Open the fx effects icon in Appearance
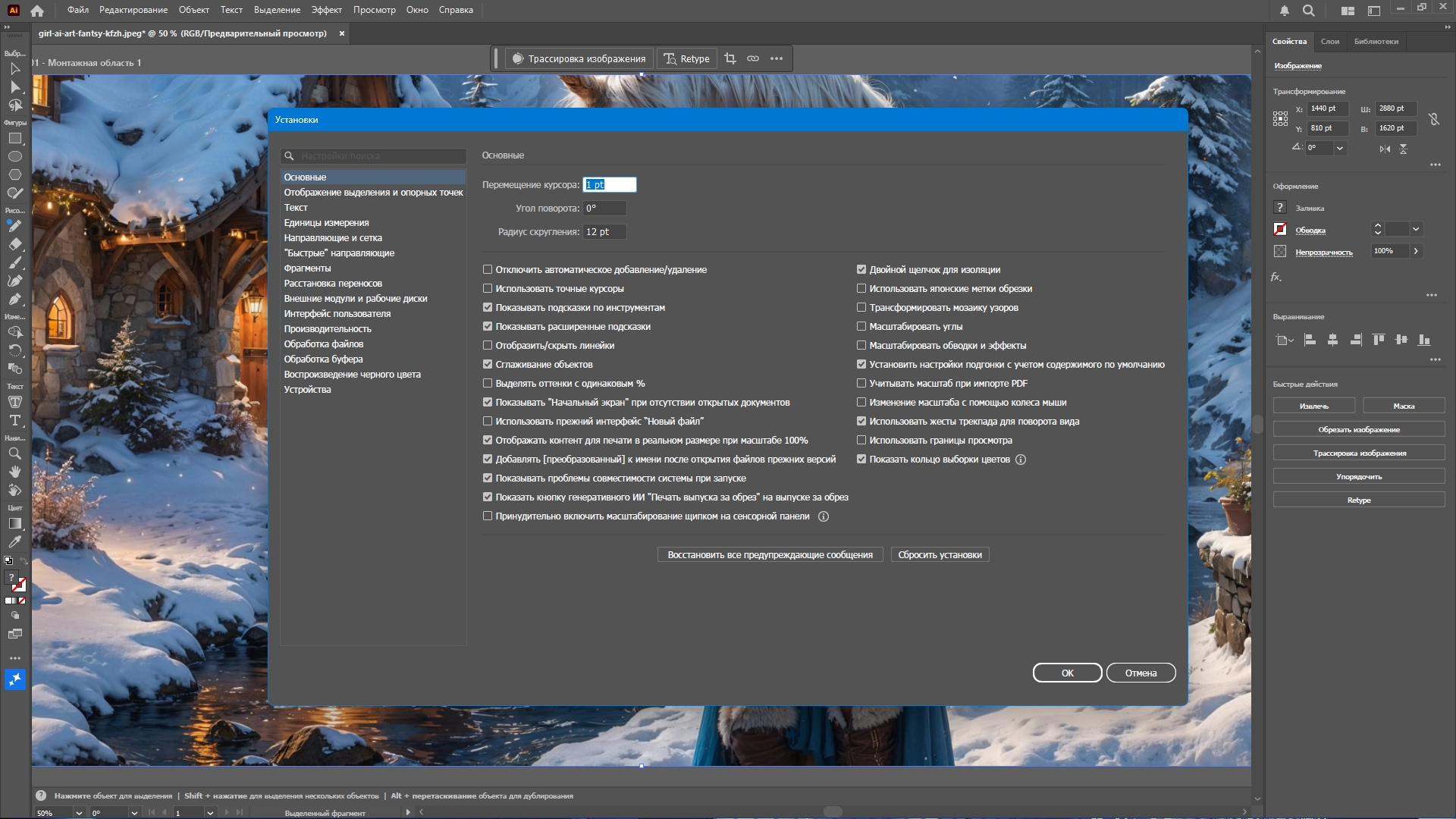This screenshot has height=819, width=1456. 1276,277
